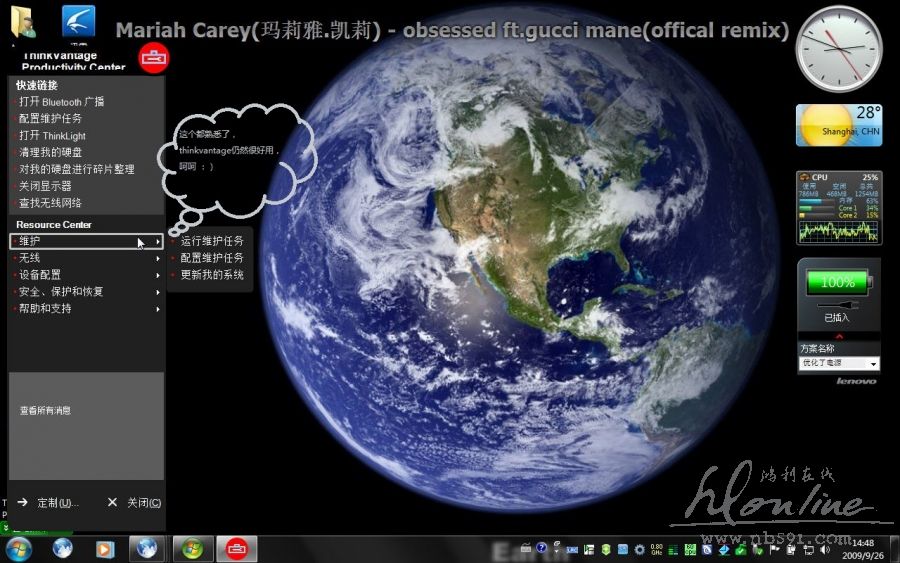Click the 打开 ThinkLight quick link

pos(52,136)
